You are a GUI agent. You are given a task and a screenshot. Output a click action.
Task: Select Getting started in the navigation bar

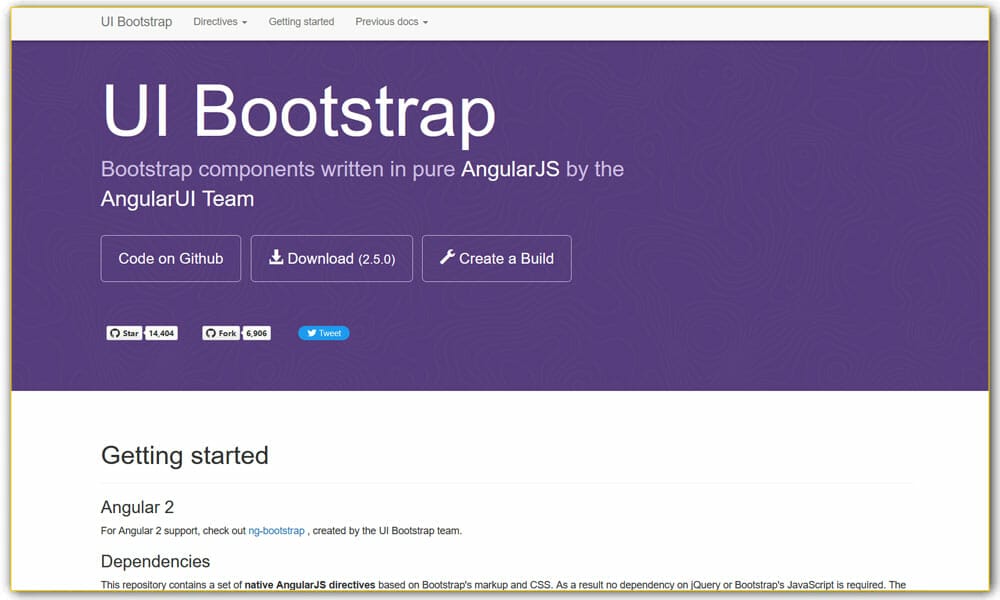(301, 21)
